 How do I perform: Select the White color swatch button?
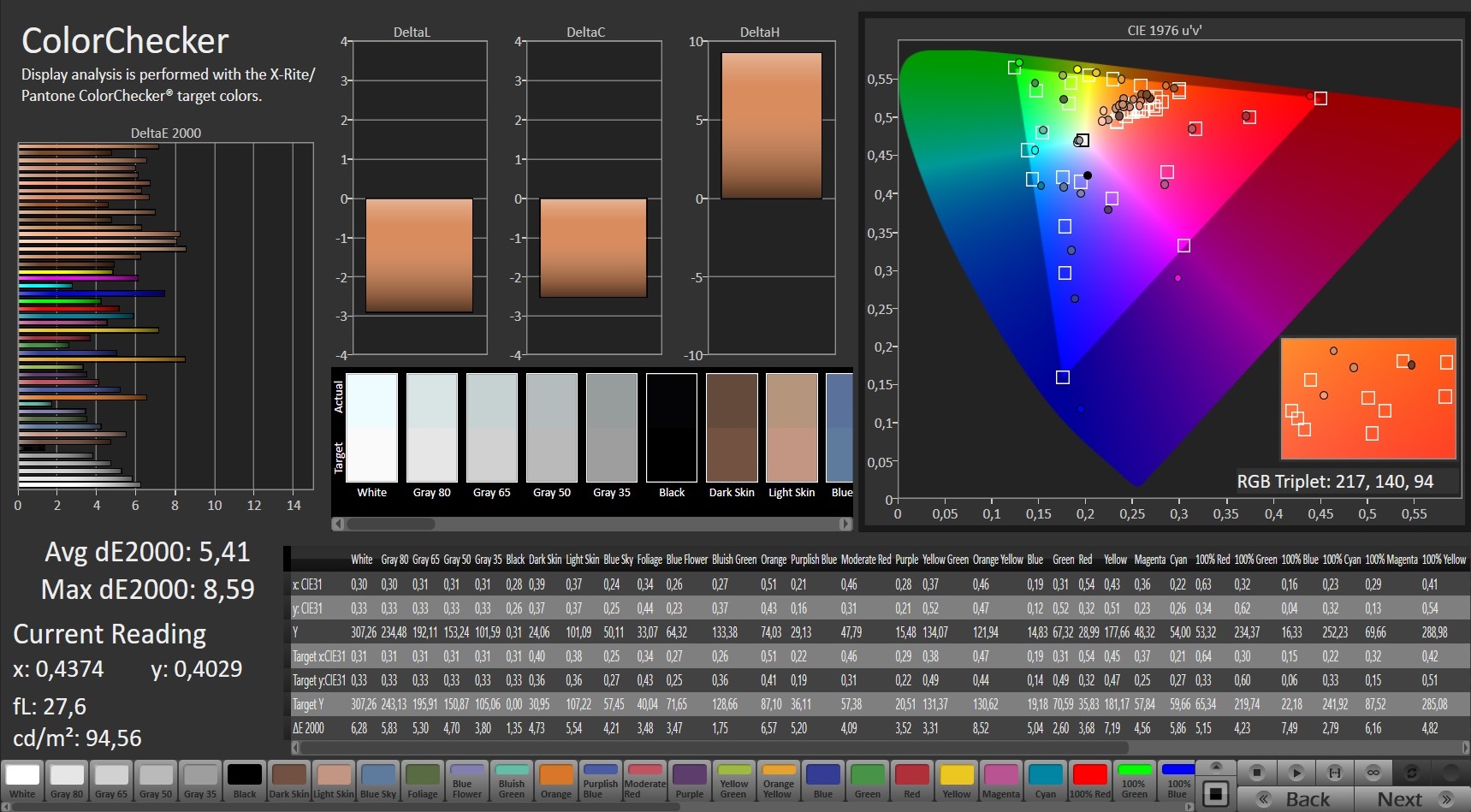[22, 780]
